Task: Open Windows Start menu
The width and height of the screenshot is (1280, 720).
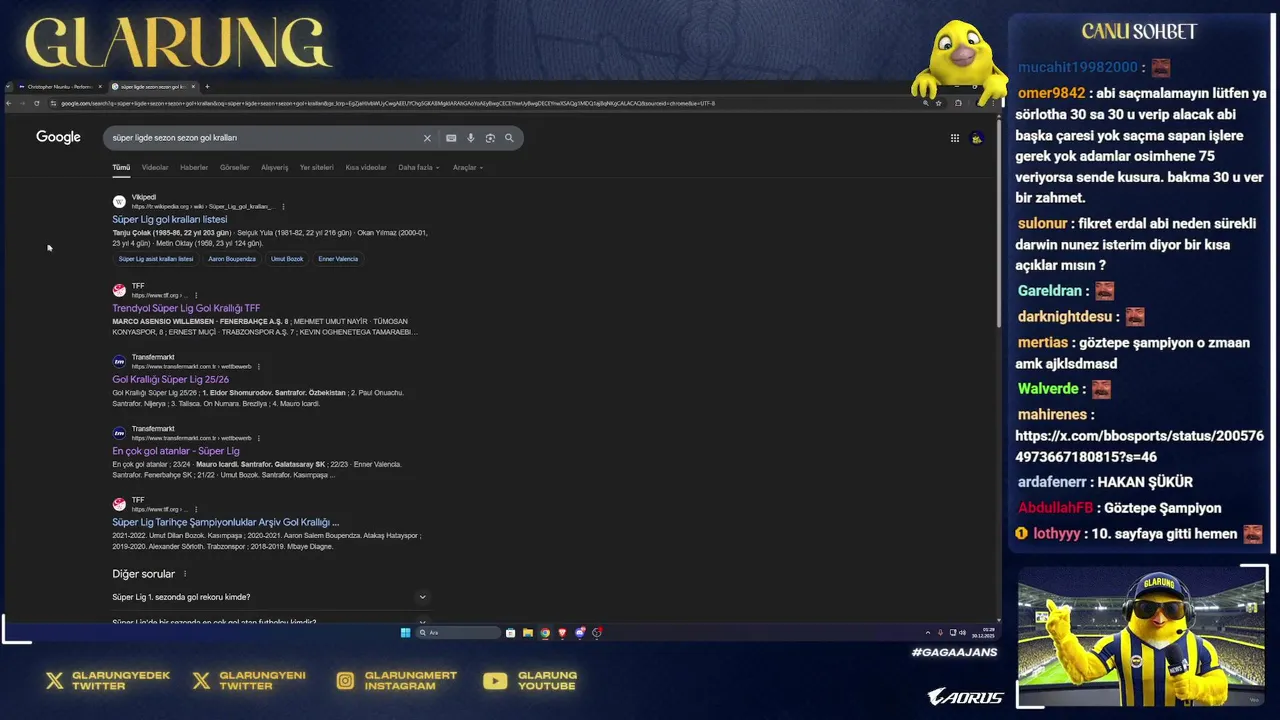Action: coord(405,632)
